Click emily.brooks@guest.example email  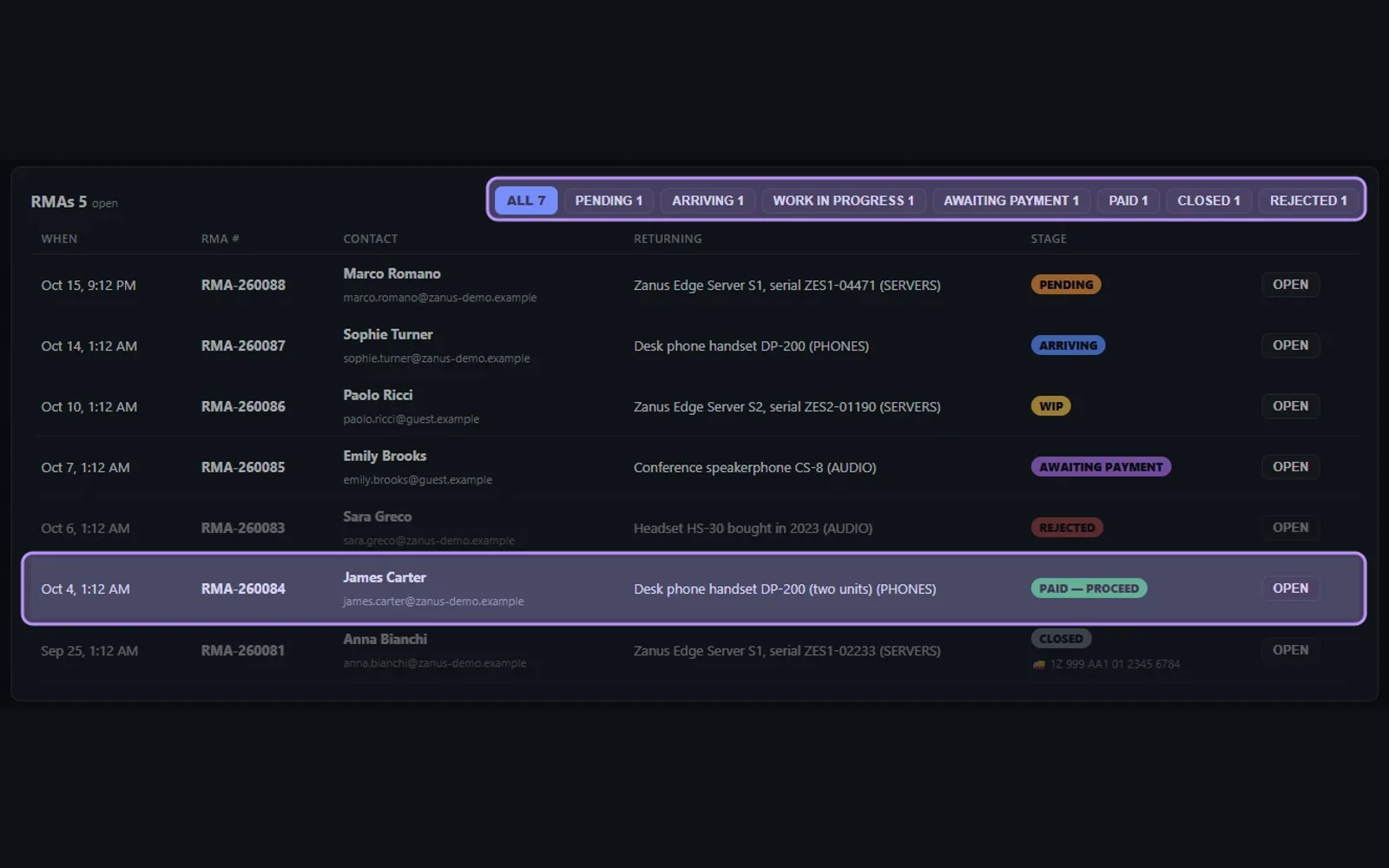coord(418,480)
